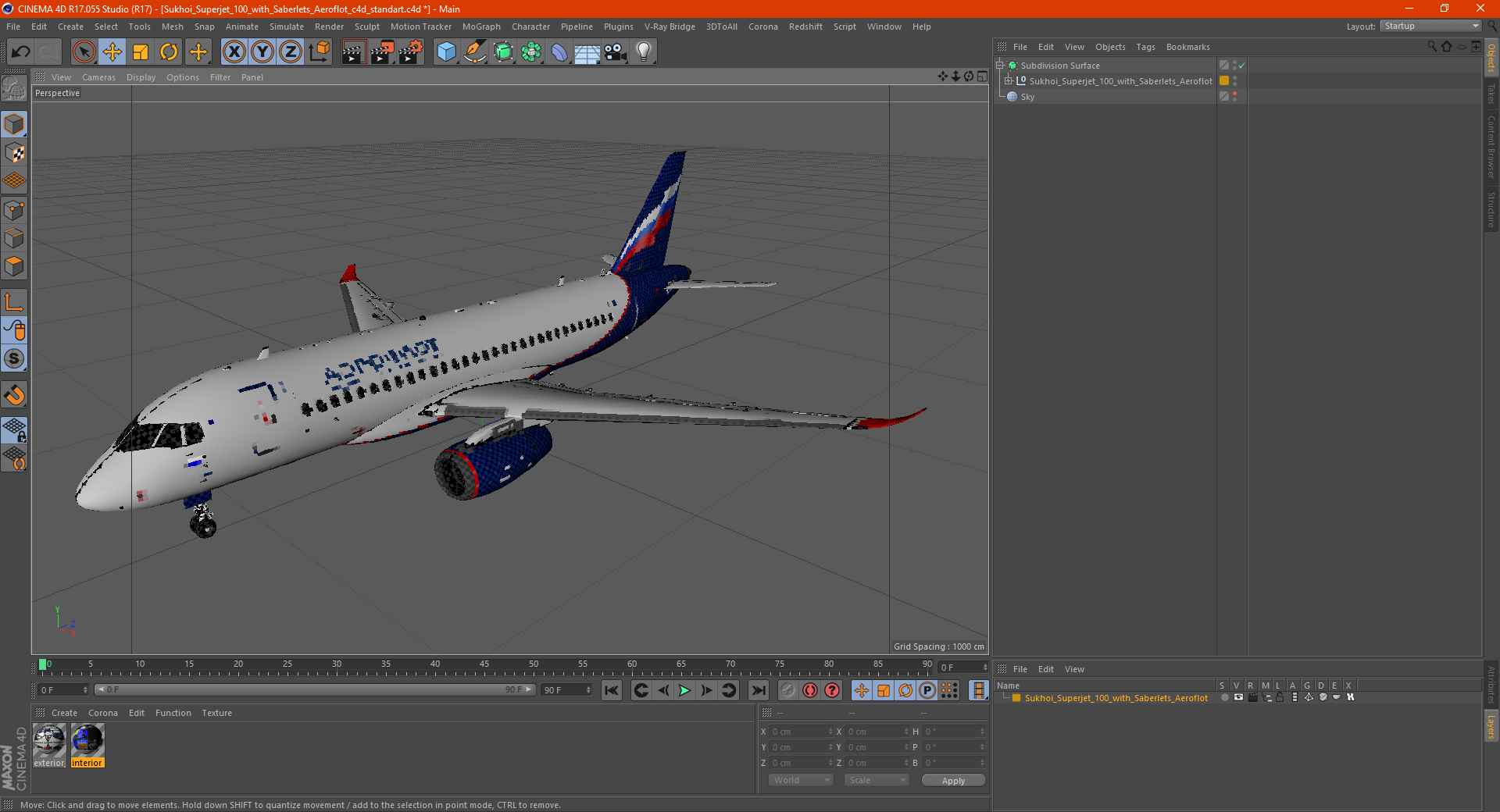Switch to Polygons mode

pos(14,266)
